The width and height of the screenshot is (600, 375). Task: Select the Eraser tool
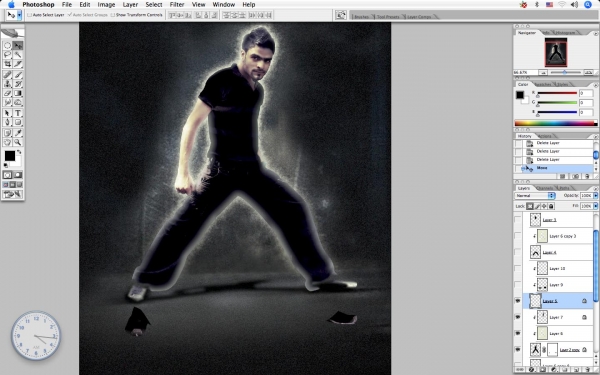pyautogui.click(x=7, y=93)
